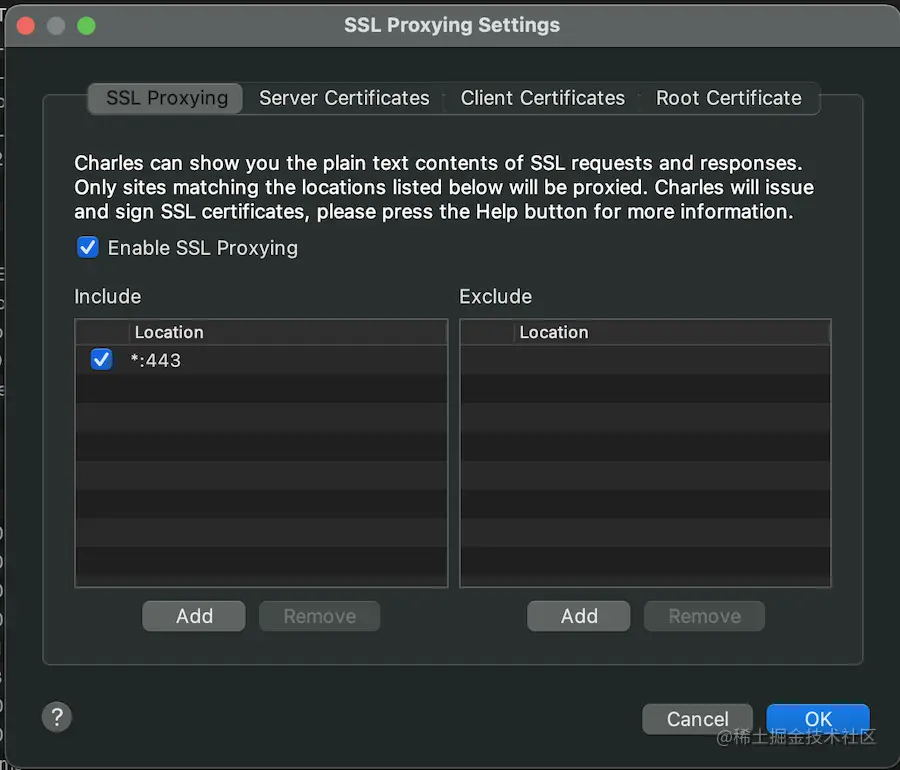Add a location to the Exclude list

tap(579, 616)
